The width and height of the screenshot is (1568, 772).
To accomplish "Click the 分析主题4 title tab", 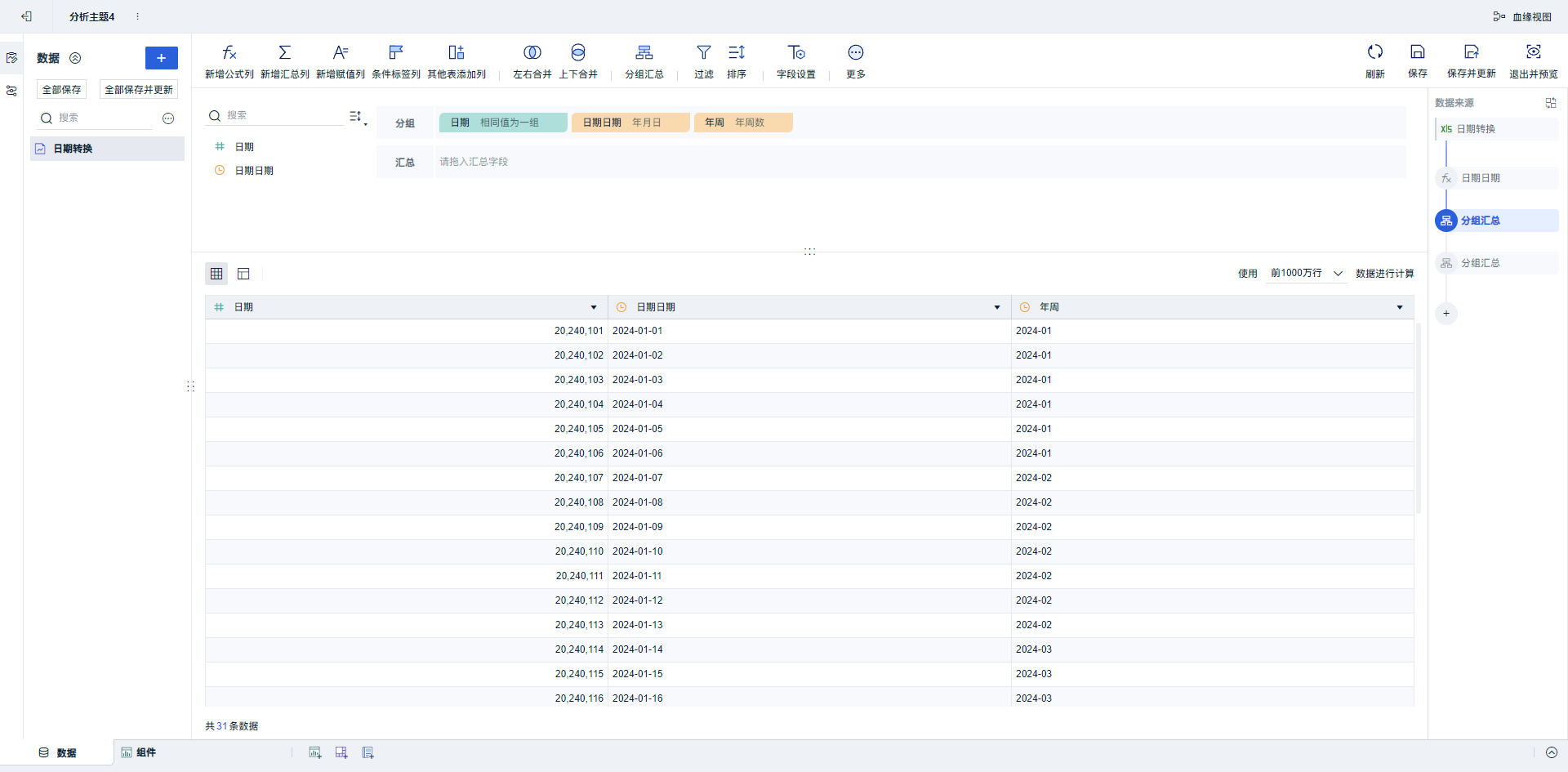I will tap(92, 16).
